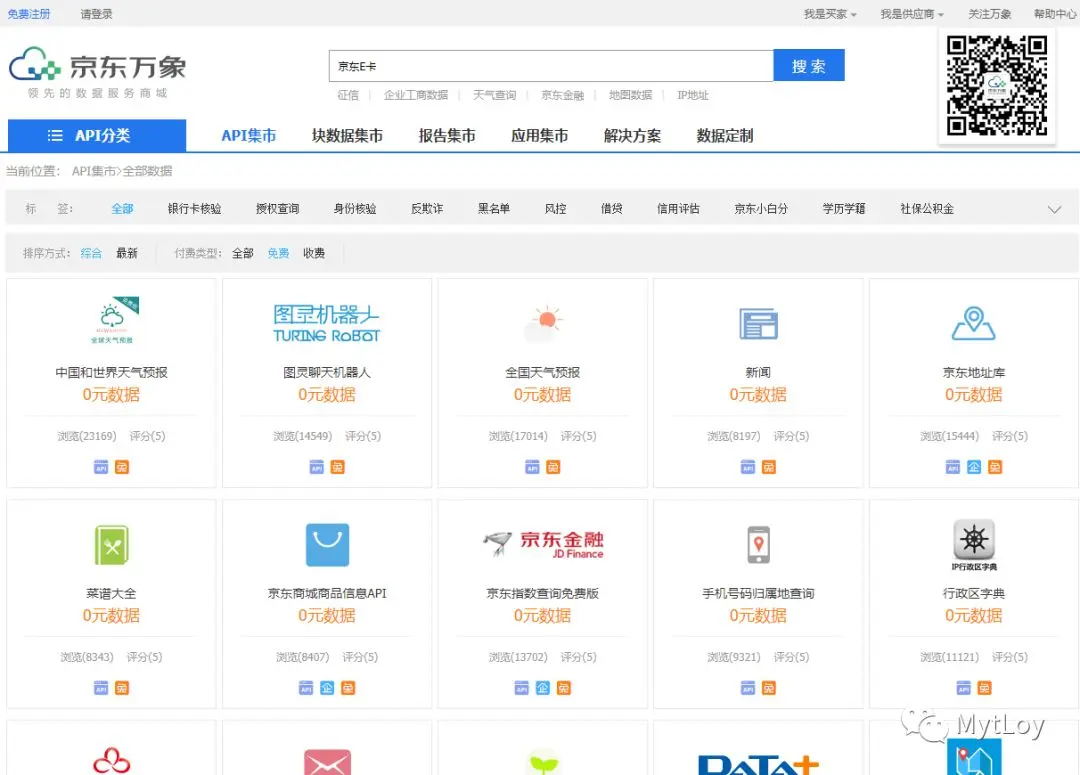
Task: Click the 请登录 link
Action: [x=96, y=14]
